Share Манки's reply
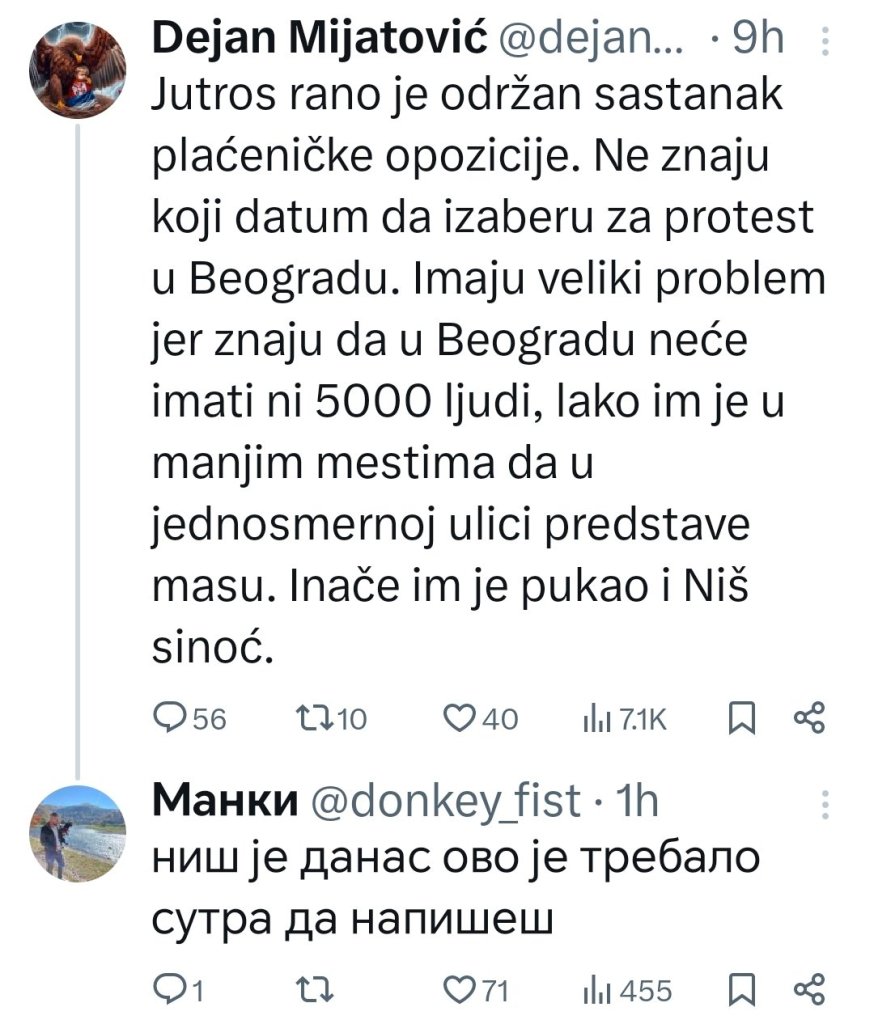The width and height of the screenshot is (874, 1024). point(808,990)
